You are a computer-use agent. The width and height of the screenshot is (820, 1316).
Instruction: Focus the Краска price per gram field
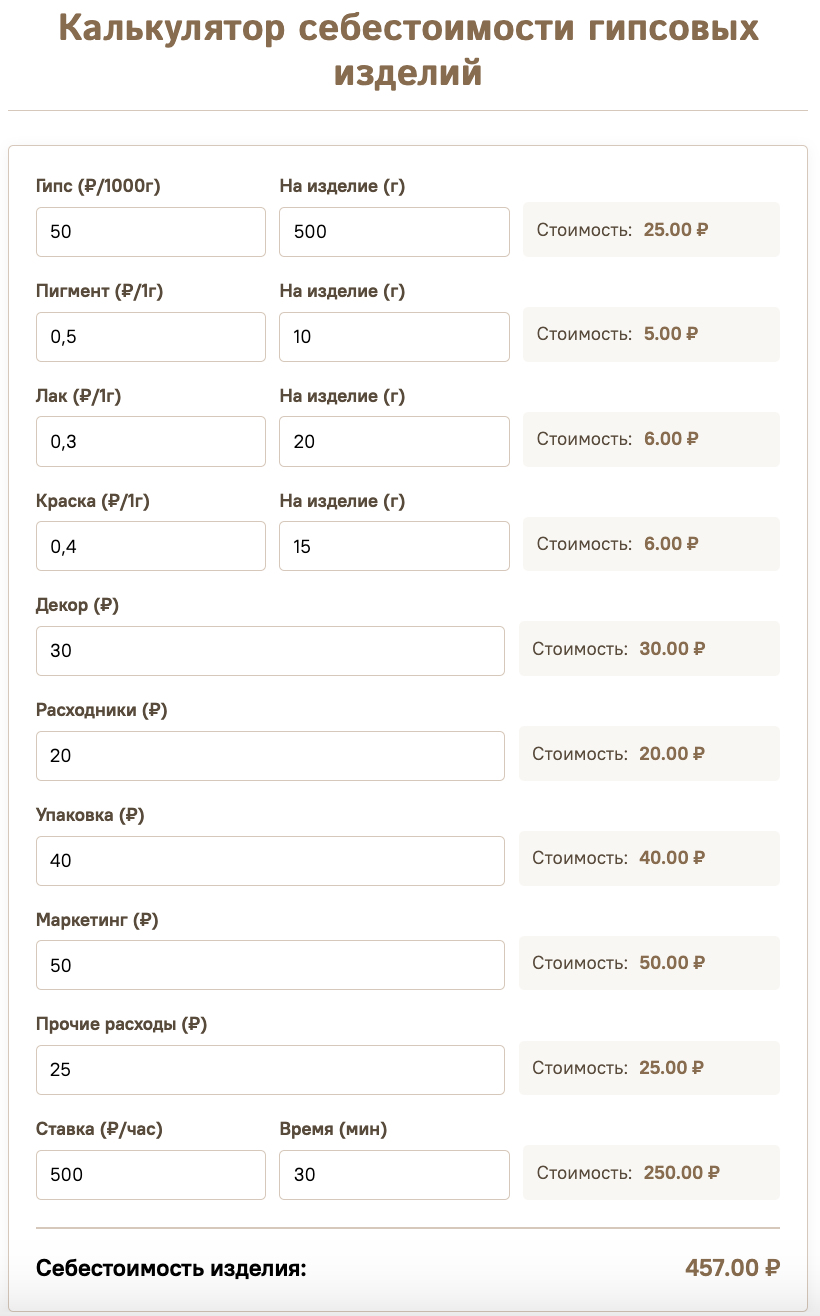(x=151, y=546)
